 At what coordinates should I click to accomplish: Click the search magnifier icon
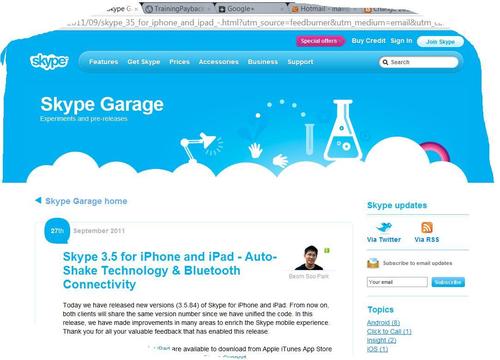[385, 62]
